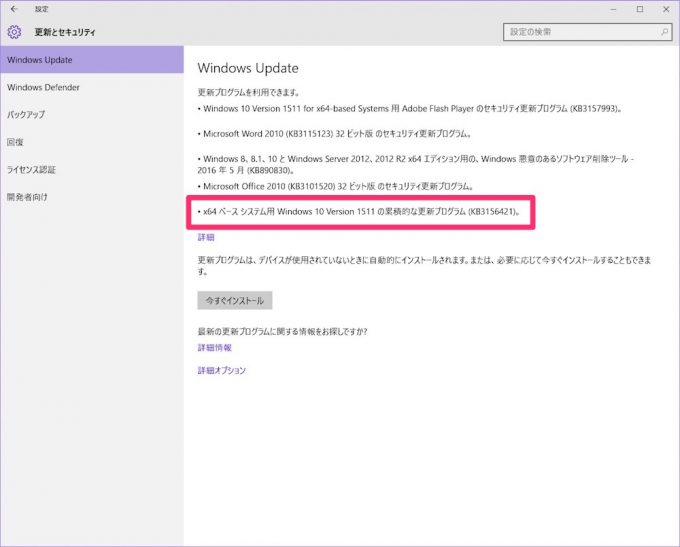
Task: Click the 更新プログラムを利用できます status text
Action: (x=248, y=92)
